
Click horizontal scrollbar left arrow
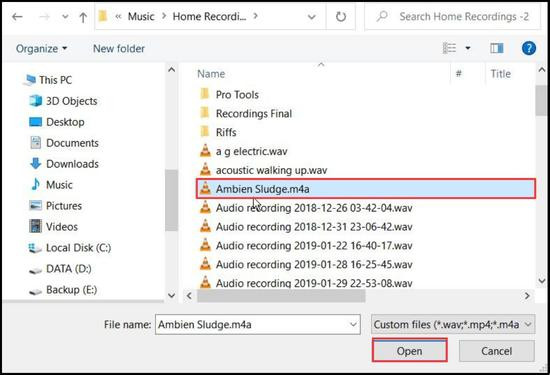click(189, 296)
